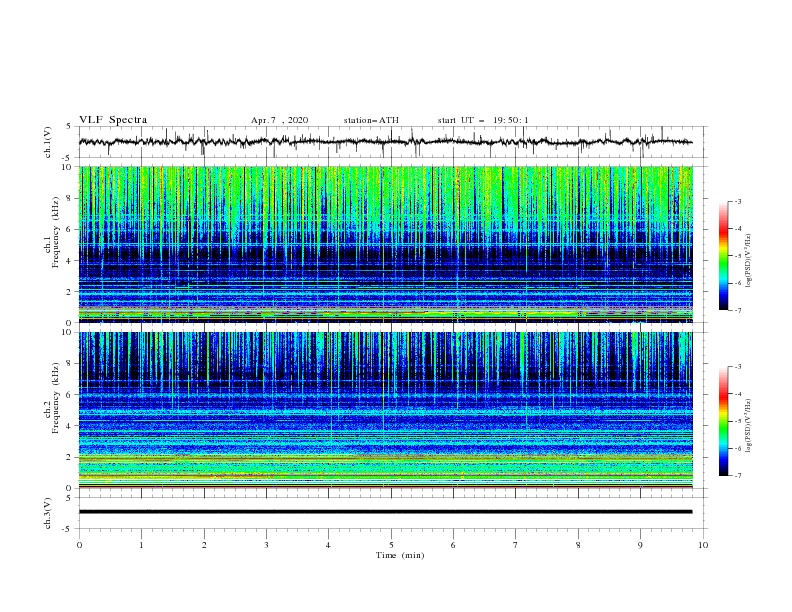Click the "log(PSD)" label beside ch.1 colorbar

[749, 261]
